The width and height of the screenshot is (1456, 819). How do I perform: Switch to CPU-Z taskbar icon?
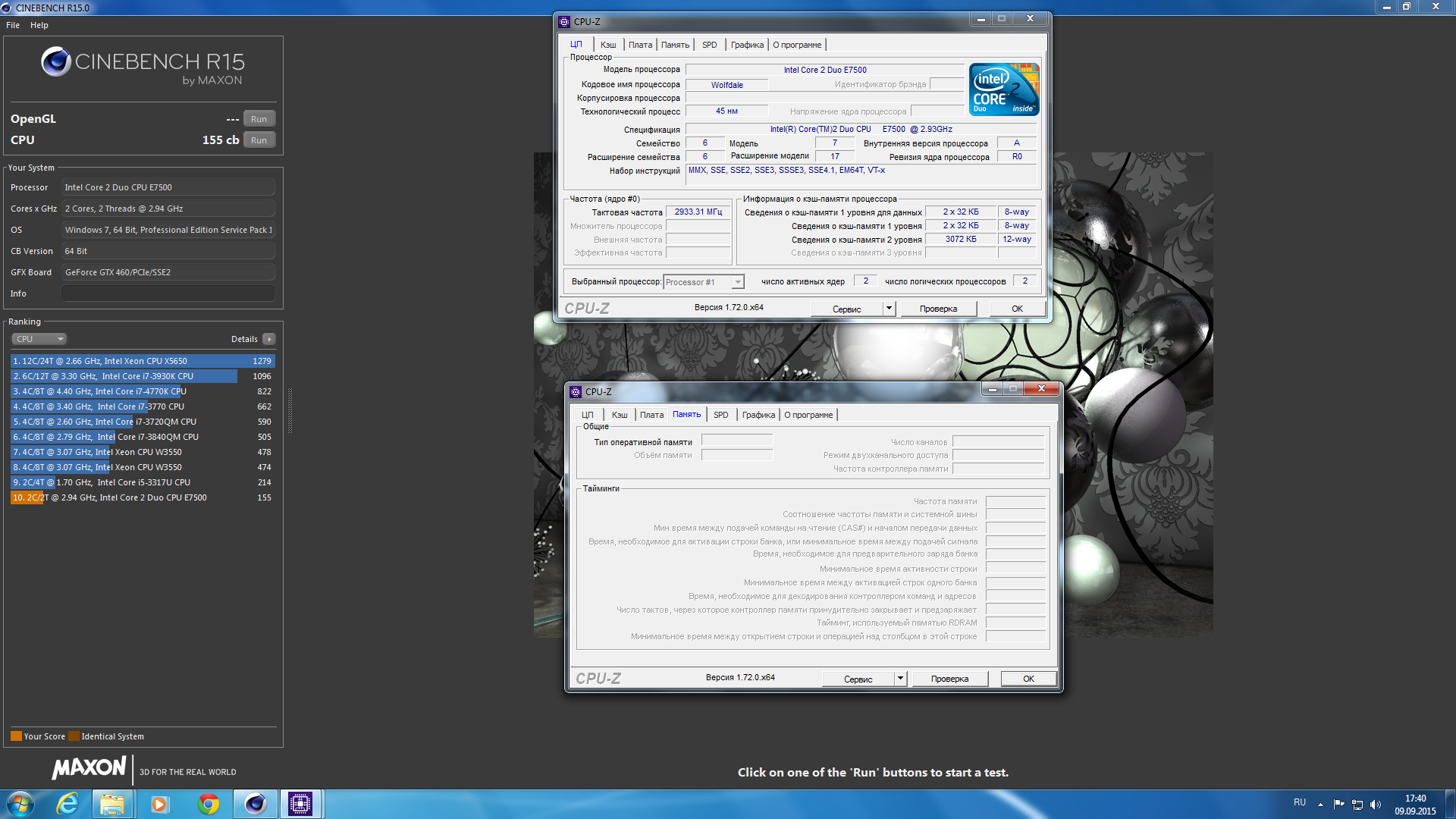(300, 804)
